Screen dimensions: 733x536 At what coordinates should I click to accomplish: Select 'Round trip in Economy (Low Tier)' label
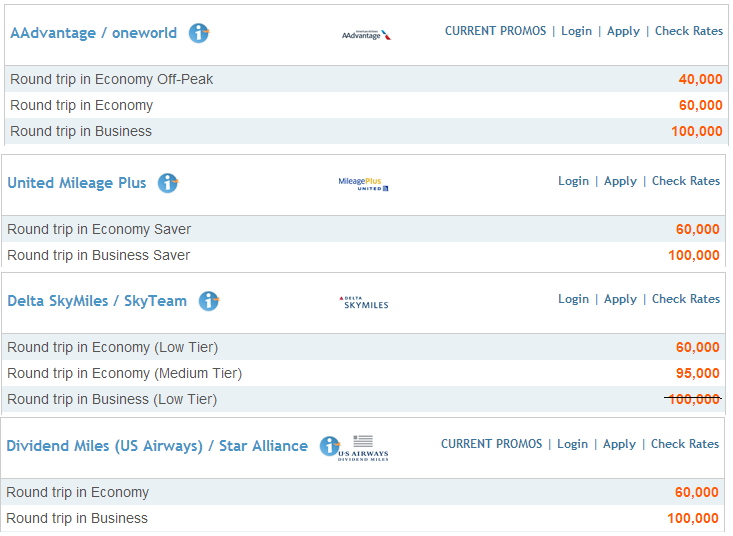point(113,348)
